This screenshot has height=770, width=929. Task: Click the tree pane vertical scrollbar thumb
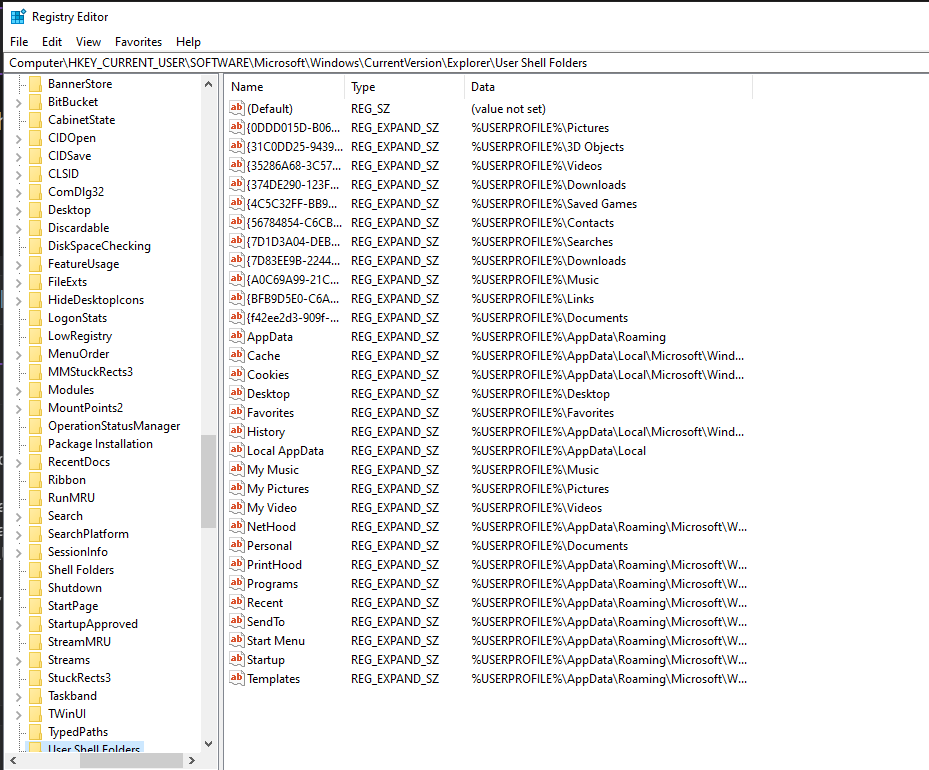coord(209,481)
